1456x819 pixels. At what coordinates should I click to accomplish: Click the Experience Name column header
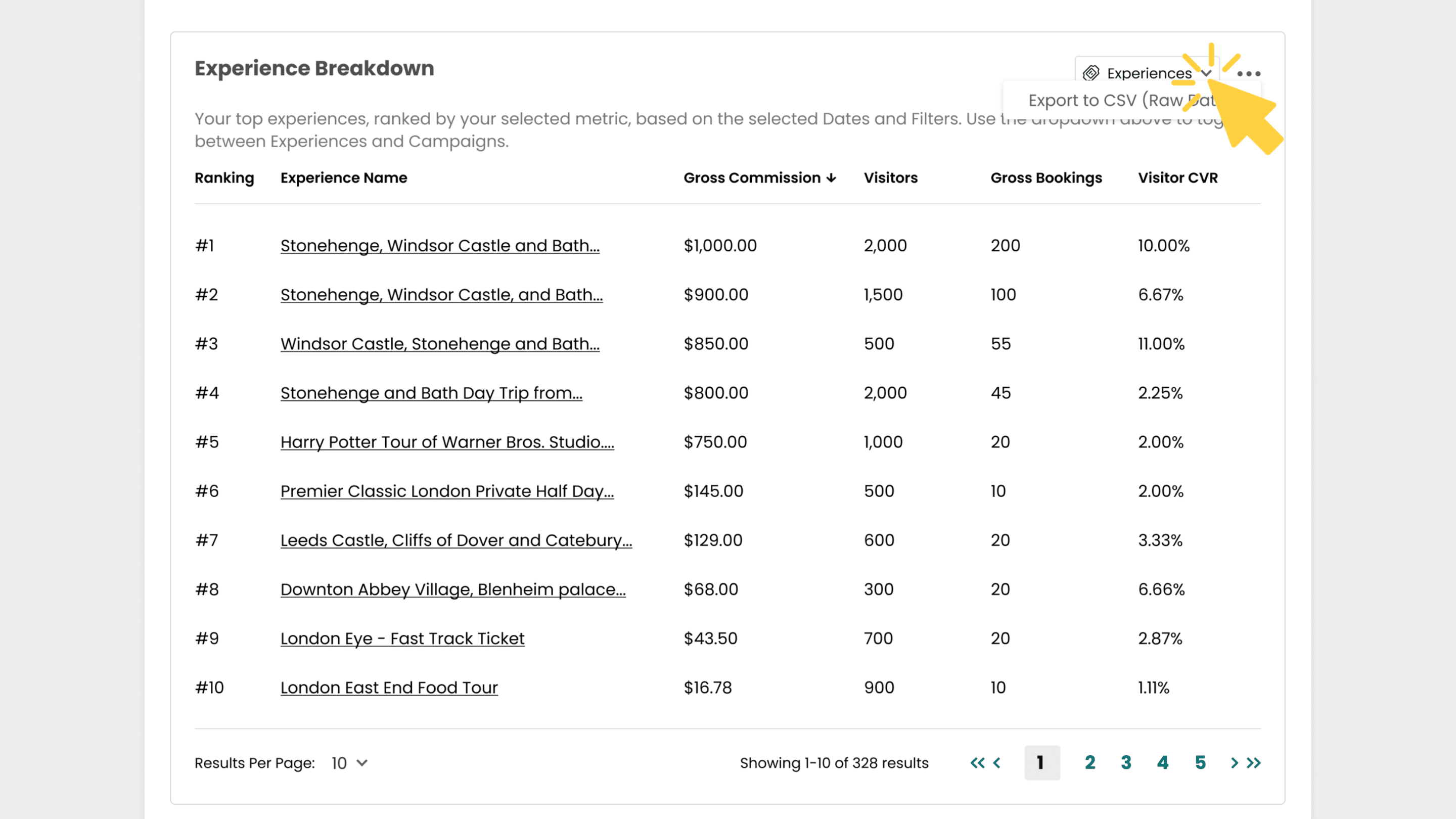coord(344,178)
